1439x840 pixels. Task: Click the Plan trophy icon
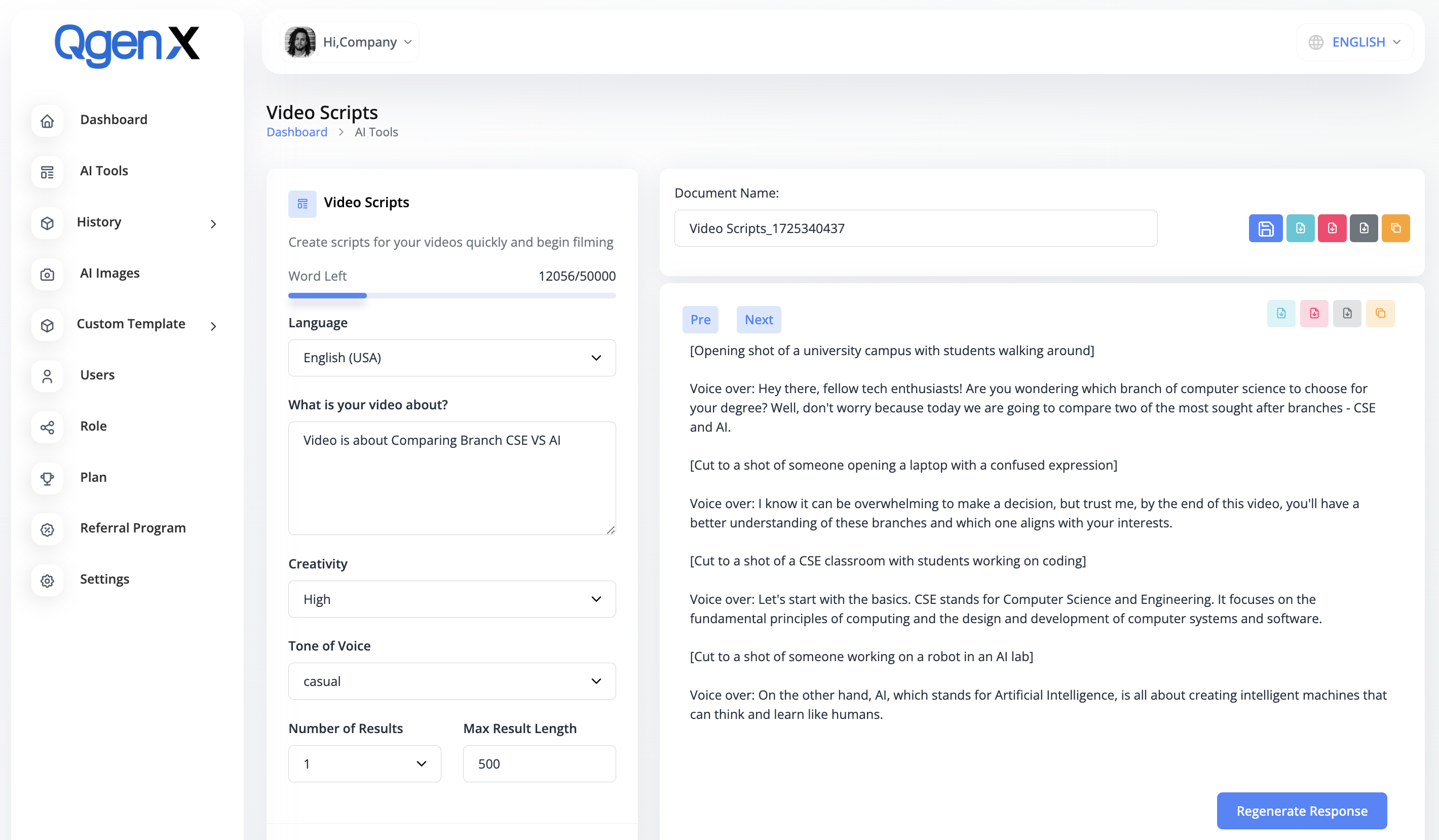point(48,478)
